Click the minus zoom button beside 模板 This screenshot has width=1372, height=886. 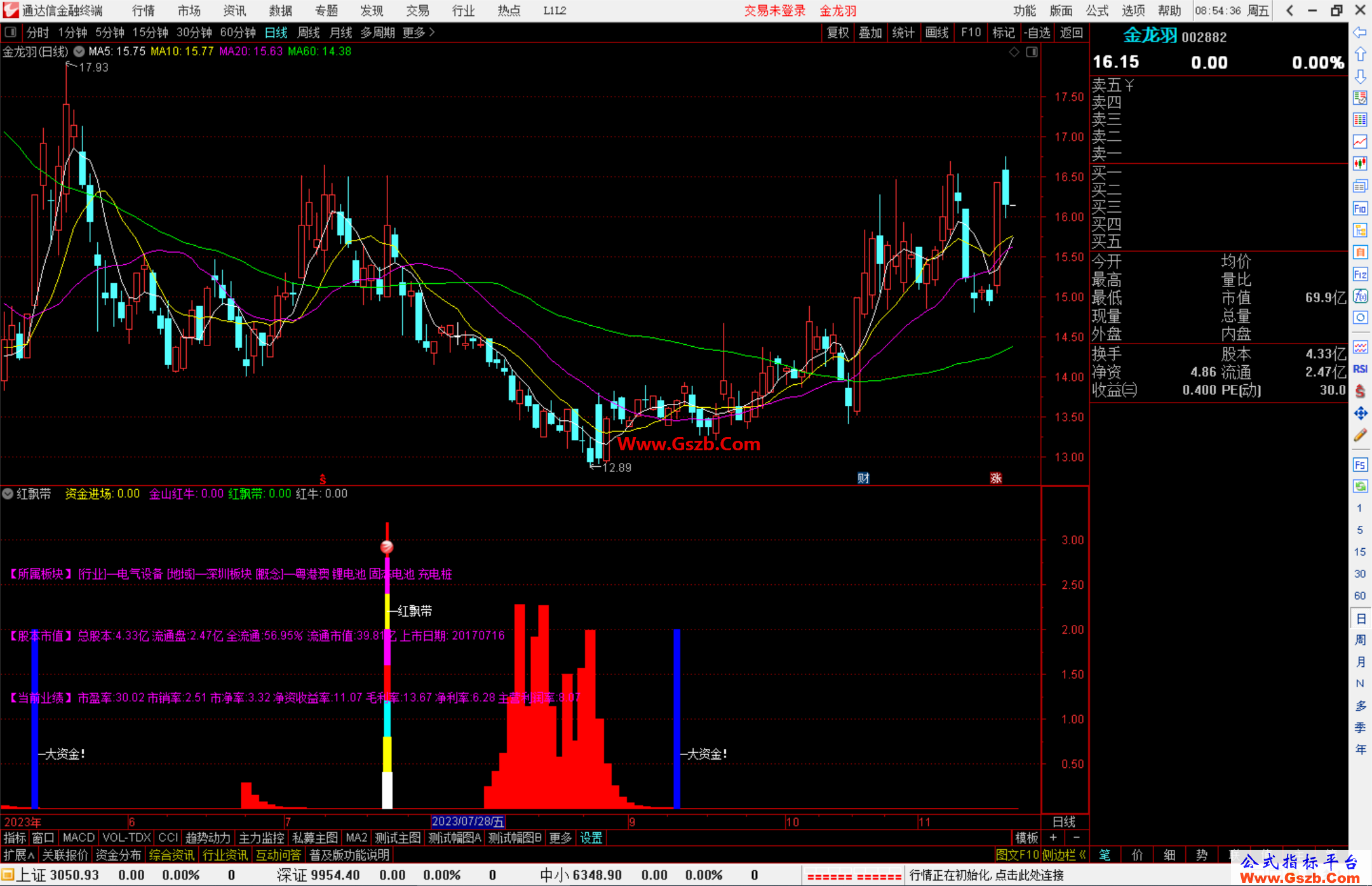coord(1076,838)
